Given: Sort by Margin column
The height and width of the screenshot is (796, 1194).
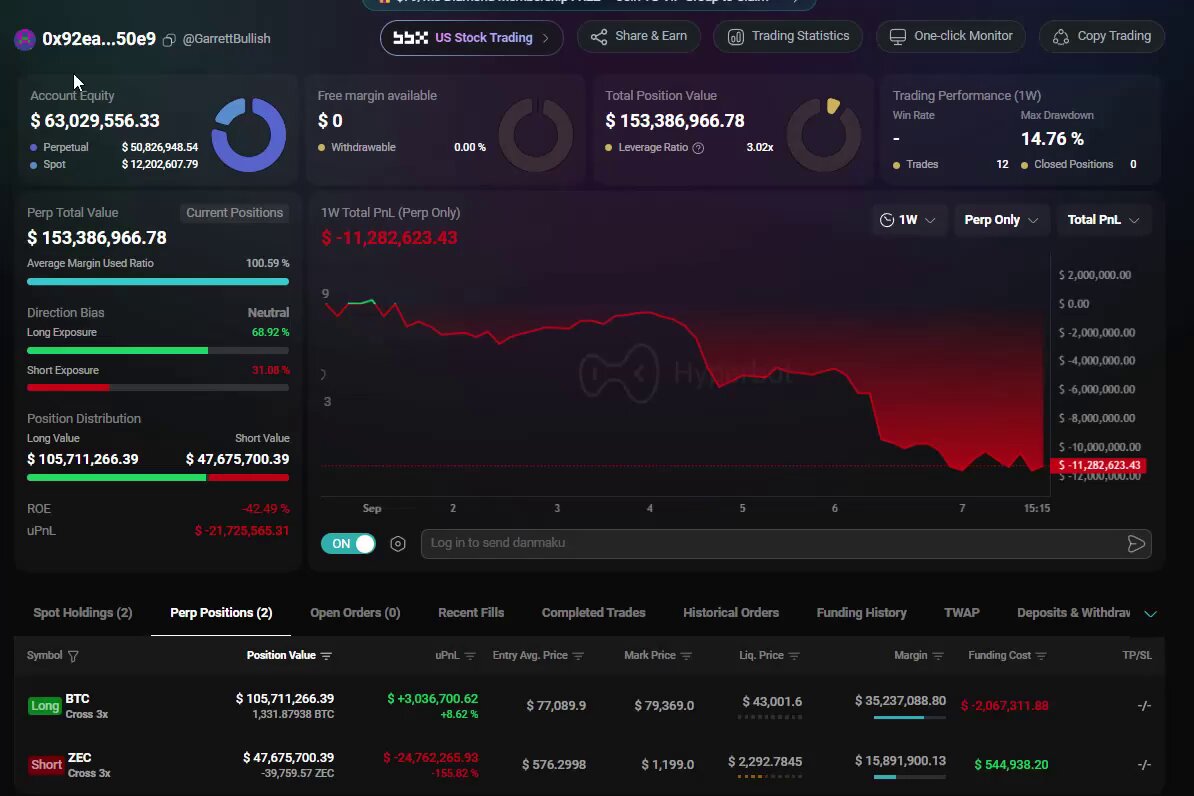Looking at the screenshot, I should pyautogui.click(x=938, y=656).
